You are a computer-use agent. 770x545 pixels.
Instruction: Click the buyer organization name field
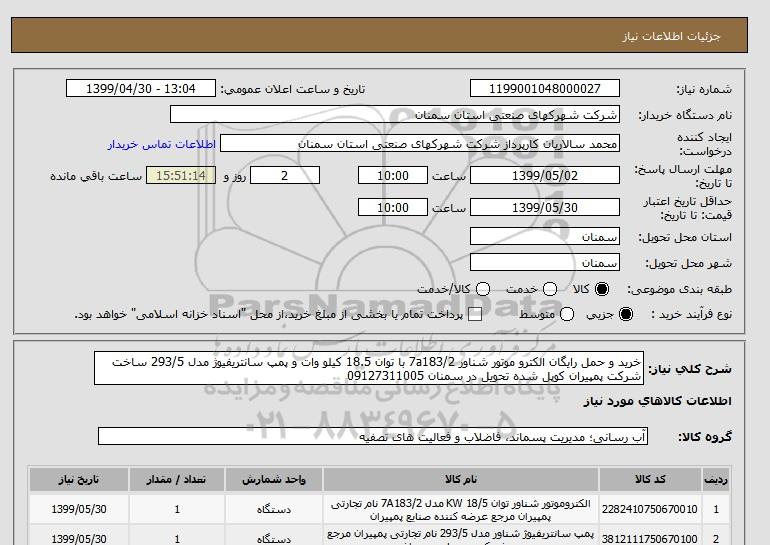tap(395, 114)
